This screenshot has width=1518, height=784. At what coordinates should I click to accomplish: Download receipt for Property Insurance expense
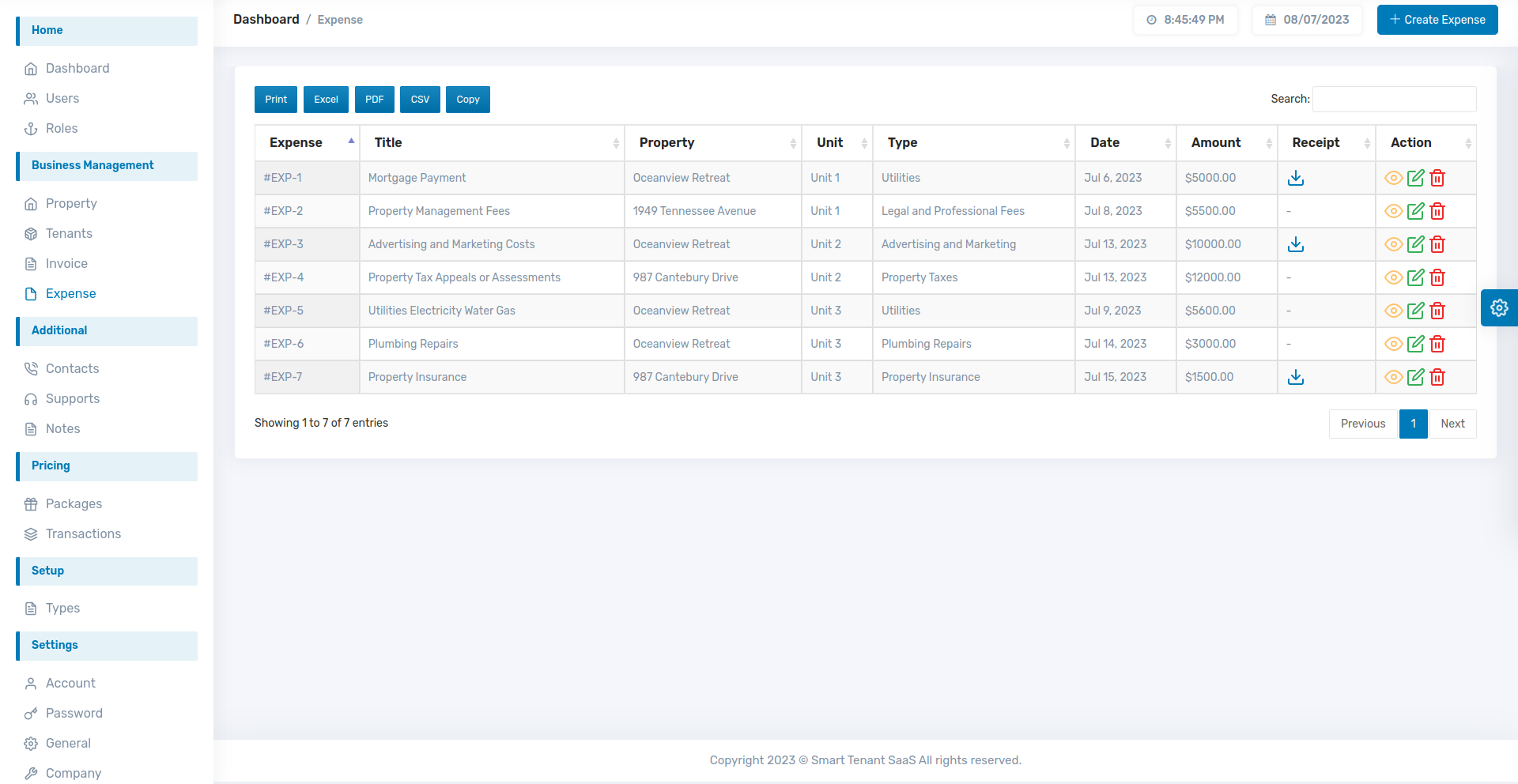coord(1295,378)
